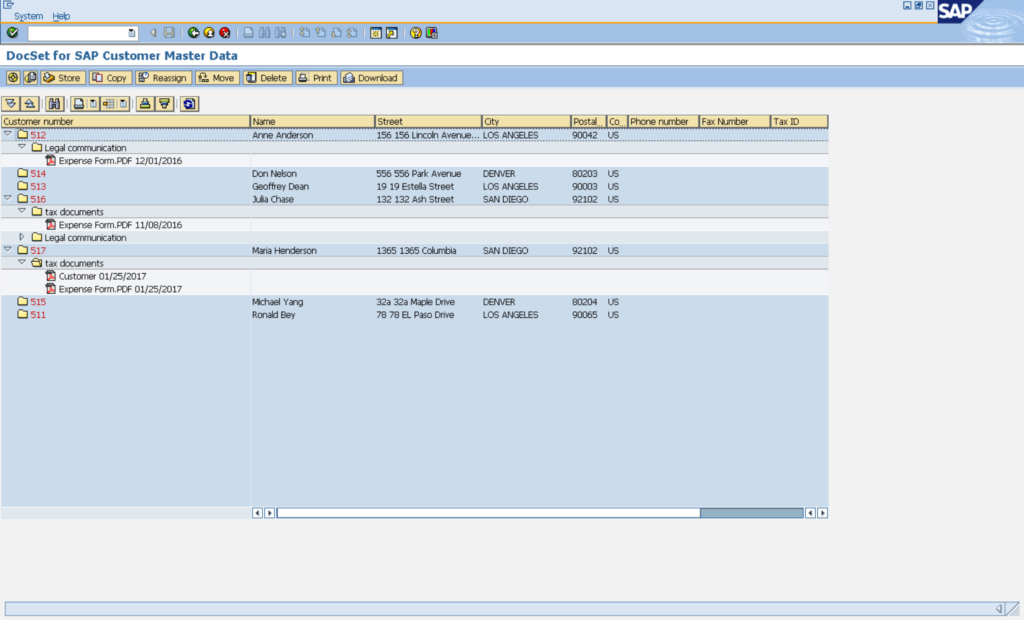Click the Reassign button

point(162,78)
